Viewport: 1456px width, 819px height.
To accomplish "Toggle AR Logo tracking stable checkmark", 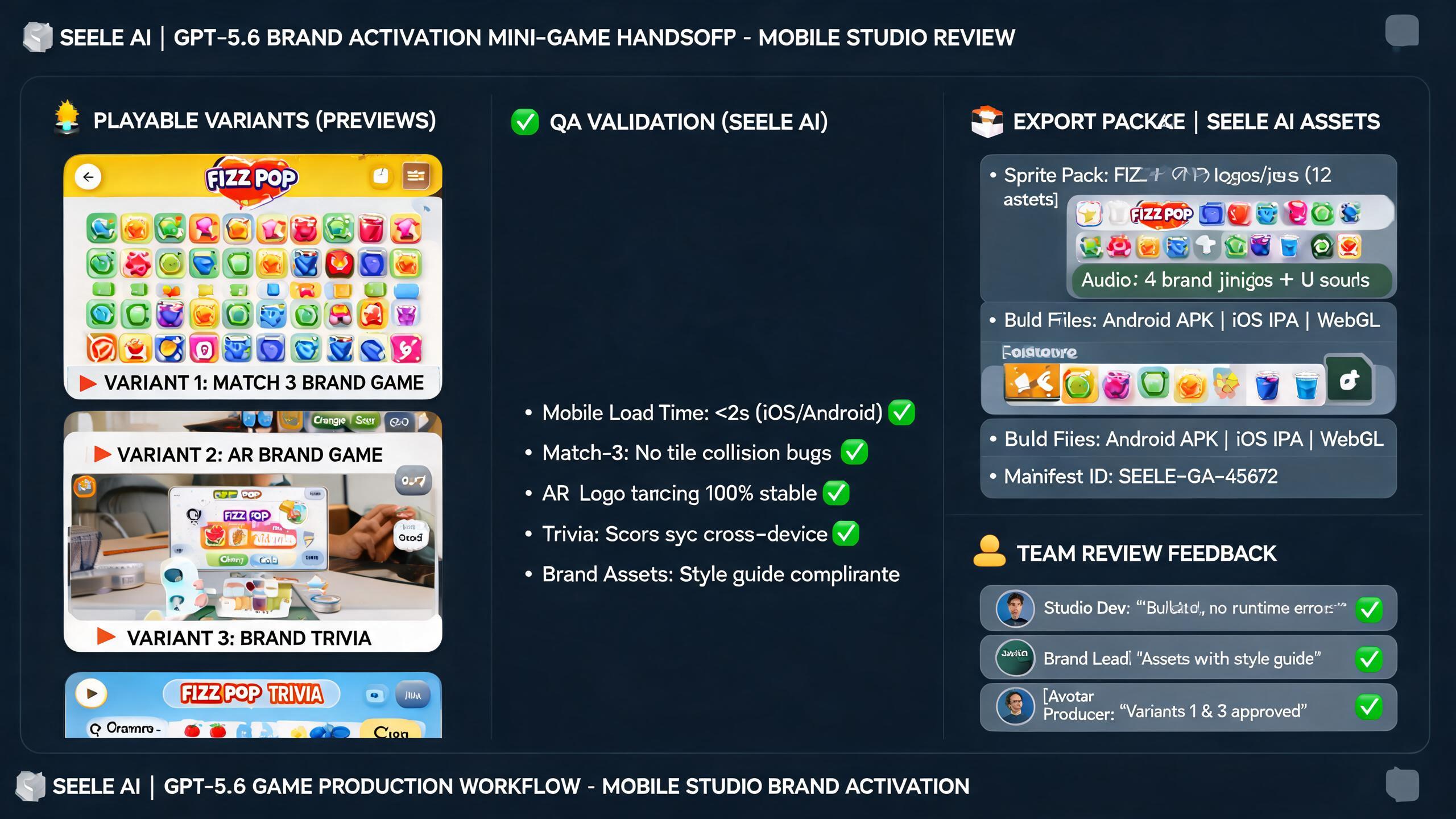I will pos(836,493).
